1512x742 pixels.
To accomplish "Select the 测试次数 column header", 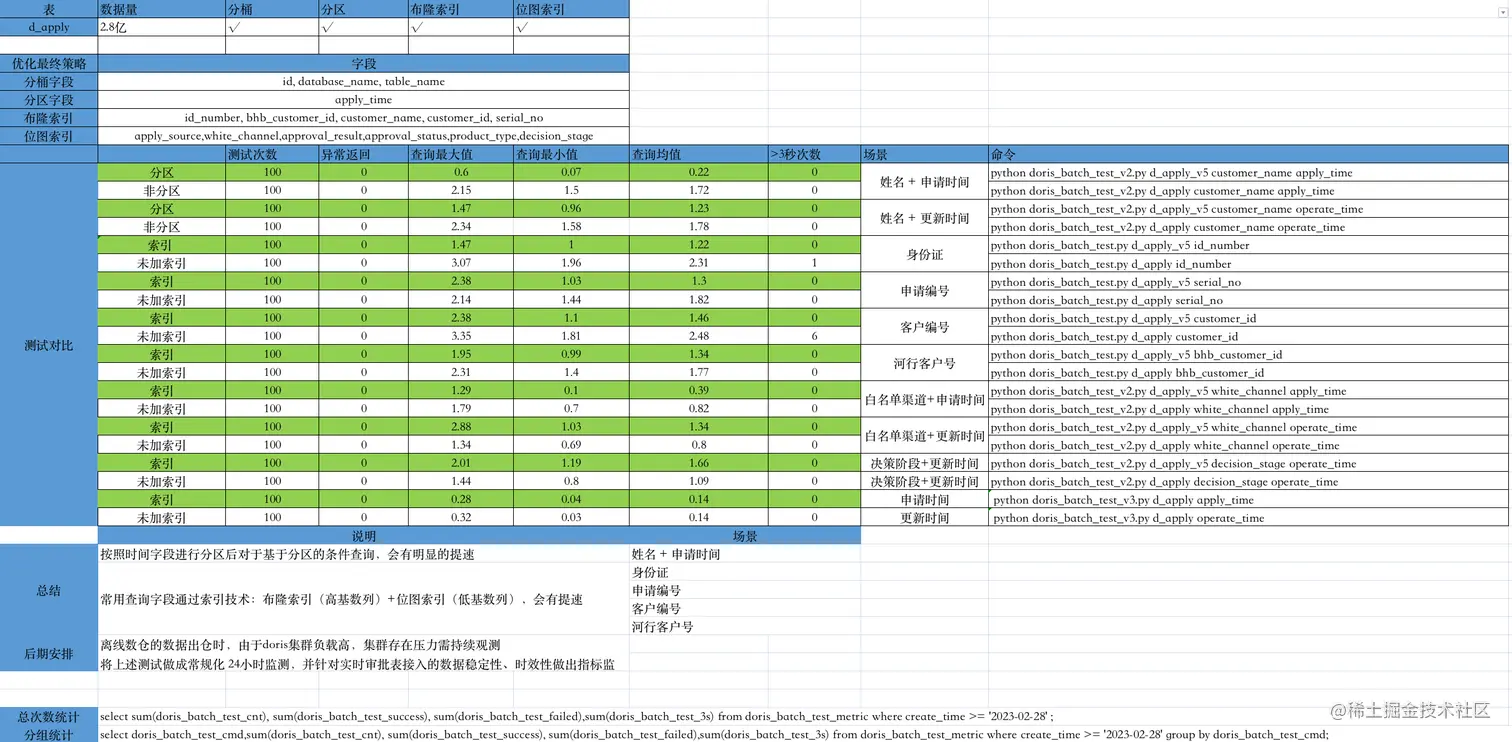I will tap(272, 154).
